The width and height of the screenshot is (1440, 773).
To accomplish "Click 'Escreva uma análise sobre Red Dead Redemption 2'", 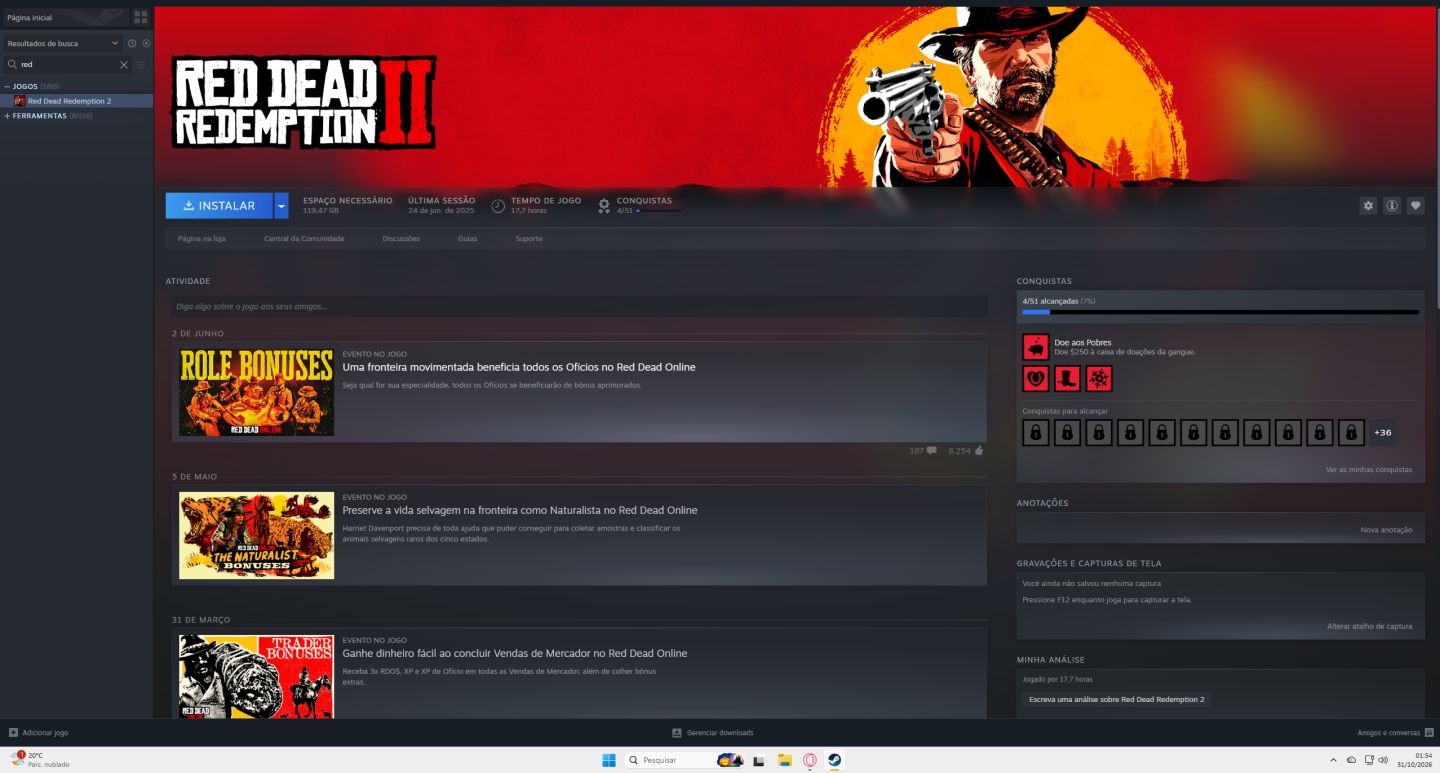I will (x=1116, y=699).
